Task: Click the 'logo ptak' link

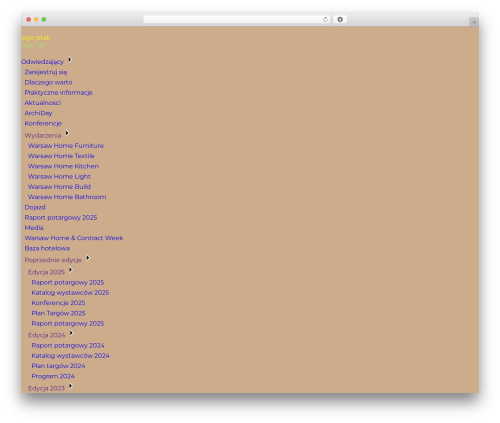Action: [36, 38]
